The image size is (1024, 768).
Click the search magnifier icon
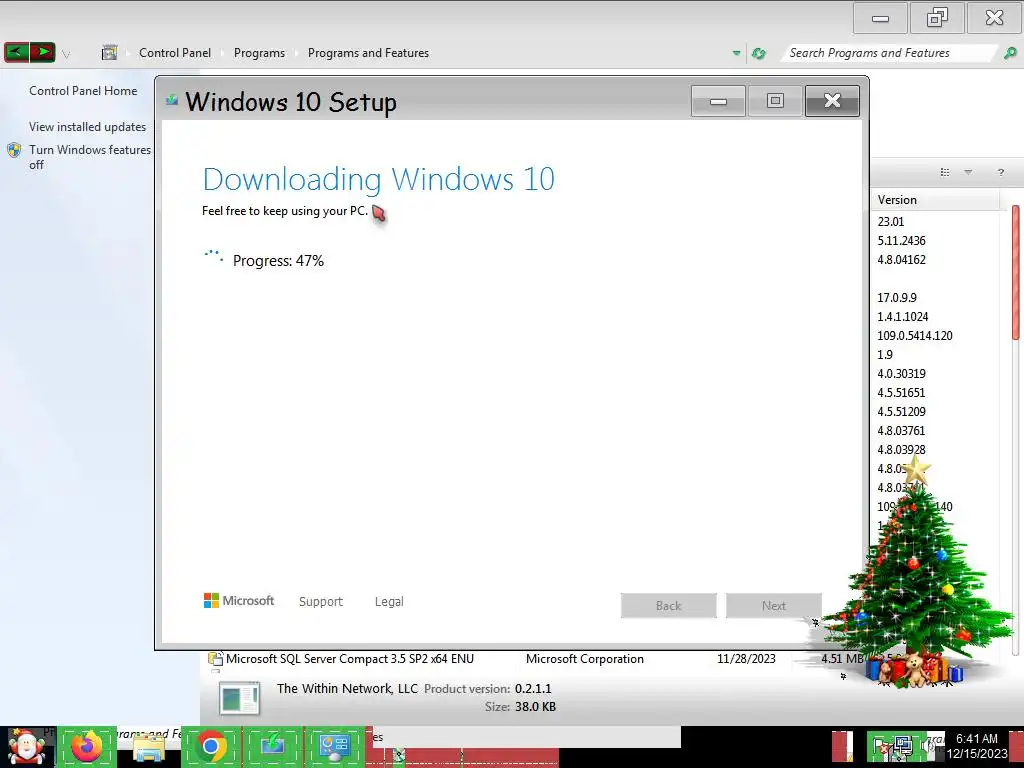pyautogui.click(x=1010, y=53)
